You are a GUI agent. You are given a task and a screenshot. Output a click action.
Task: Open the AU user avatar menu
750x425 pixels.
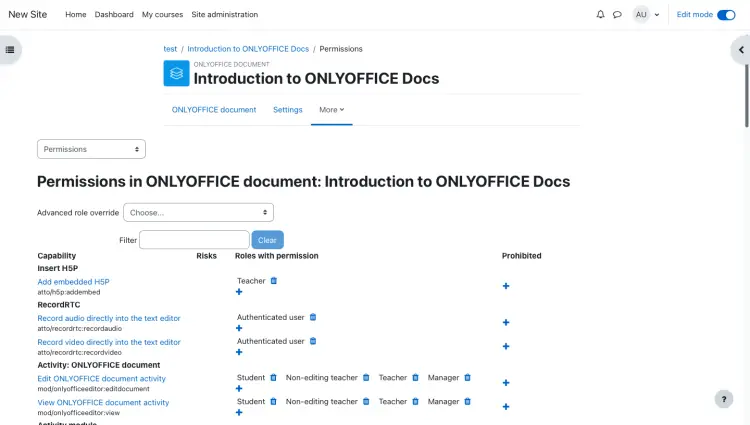[x=641, y=14]
